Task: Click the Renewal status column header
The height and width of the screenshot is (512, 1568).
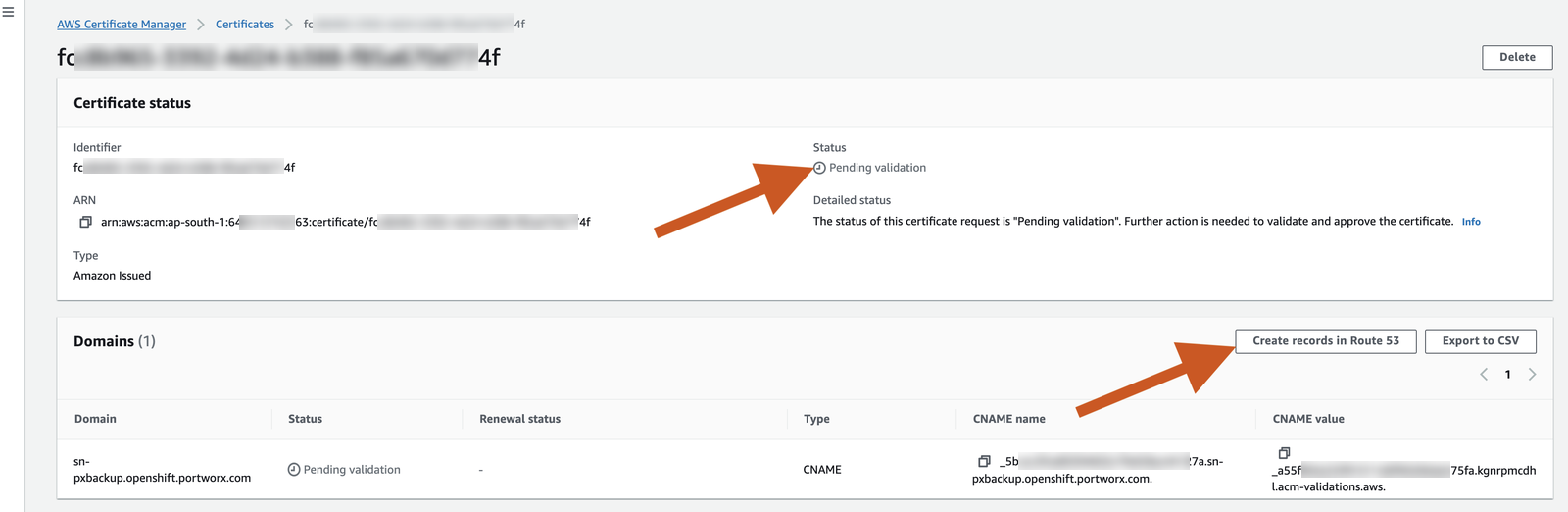Action: coord(519,419)
